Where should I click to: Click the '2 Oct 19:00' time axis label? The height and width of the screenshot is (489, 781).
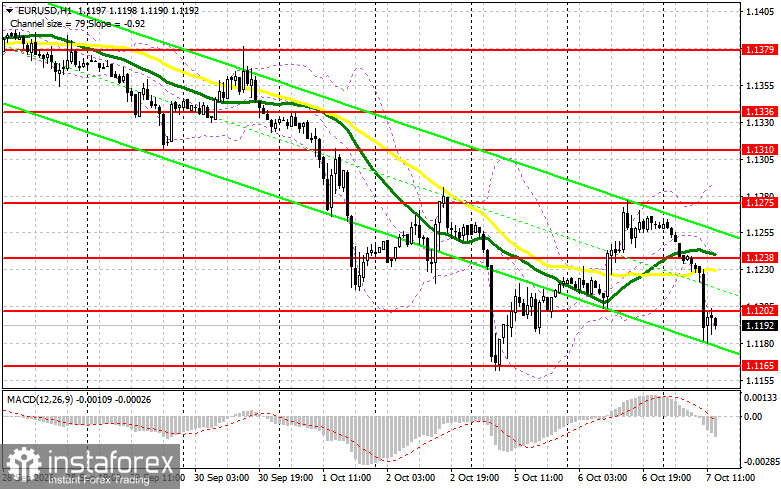pos(475,478)
